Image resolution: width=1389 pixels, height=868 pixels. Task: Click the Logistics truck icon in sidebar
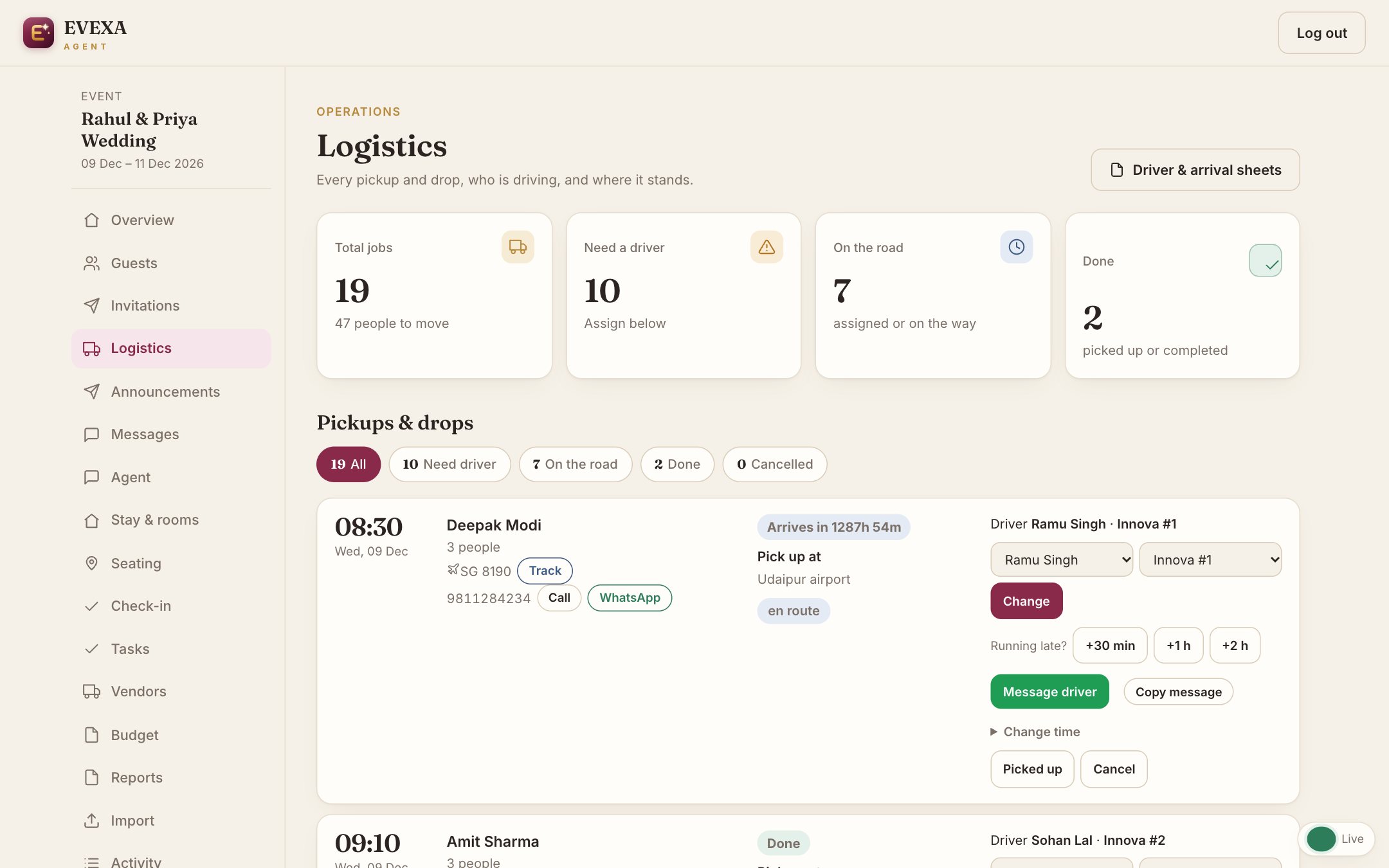click(91, 348)
